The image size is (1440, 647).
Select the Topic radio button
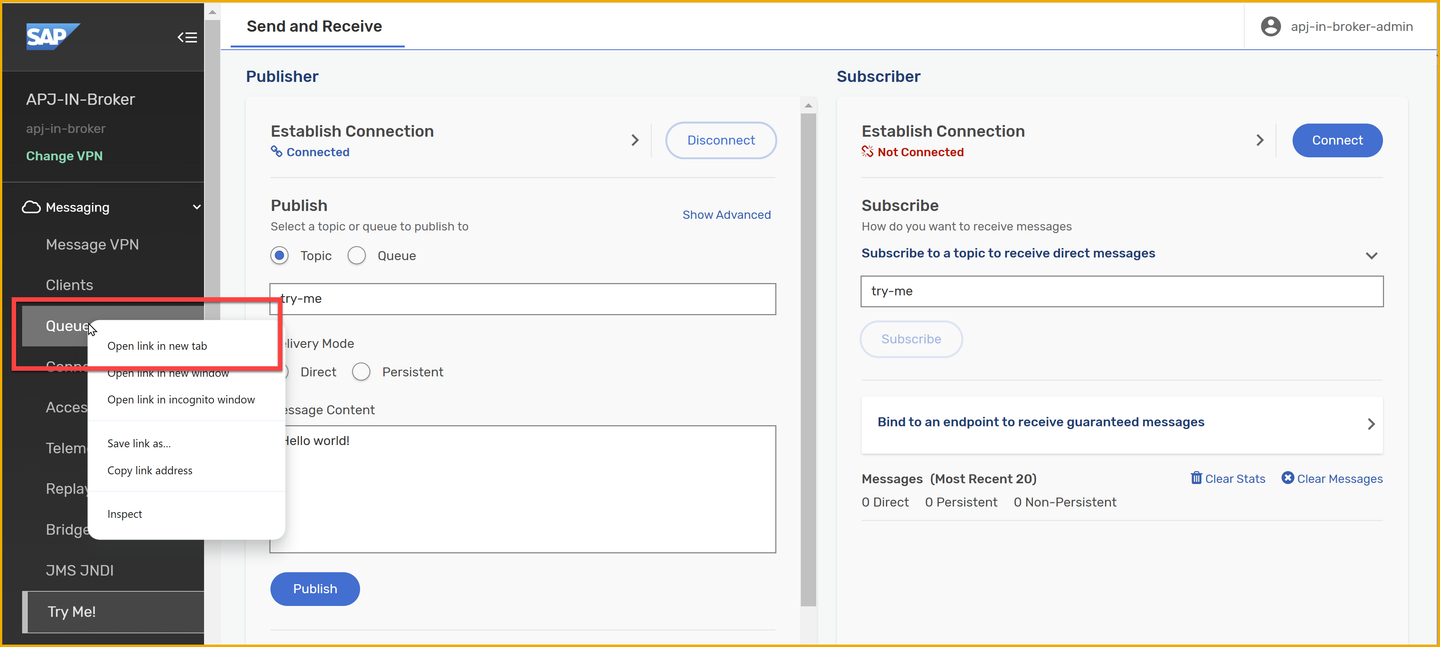tap(280, 256)
